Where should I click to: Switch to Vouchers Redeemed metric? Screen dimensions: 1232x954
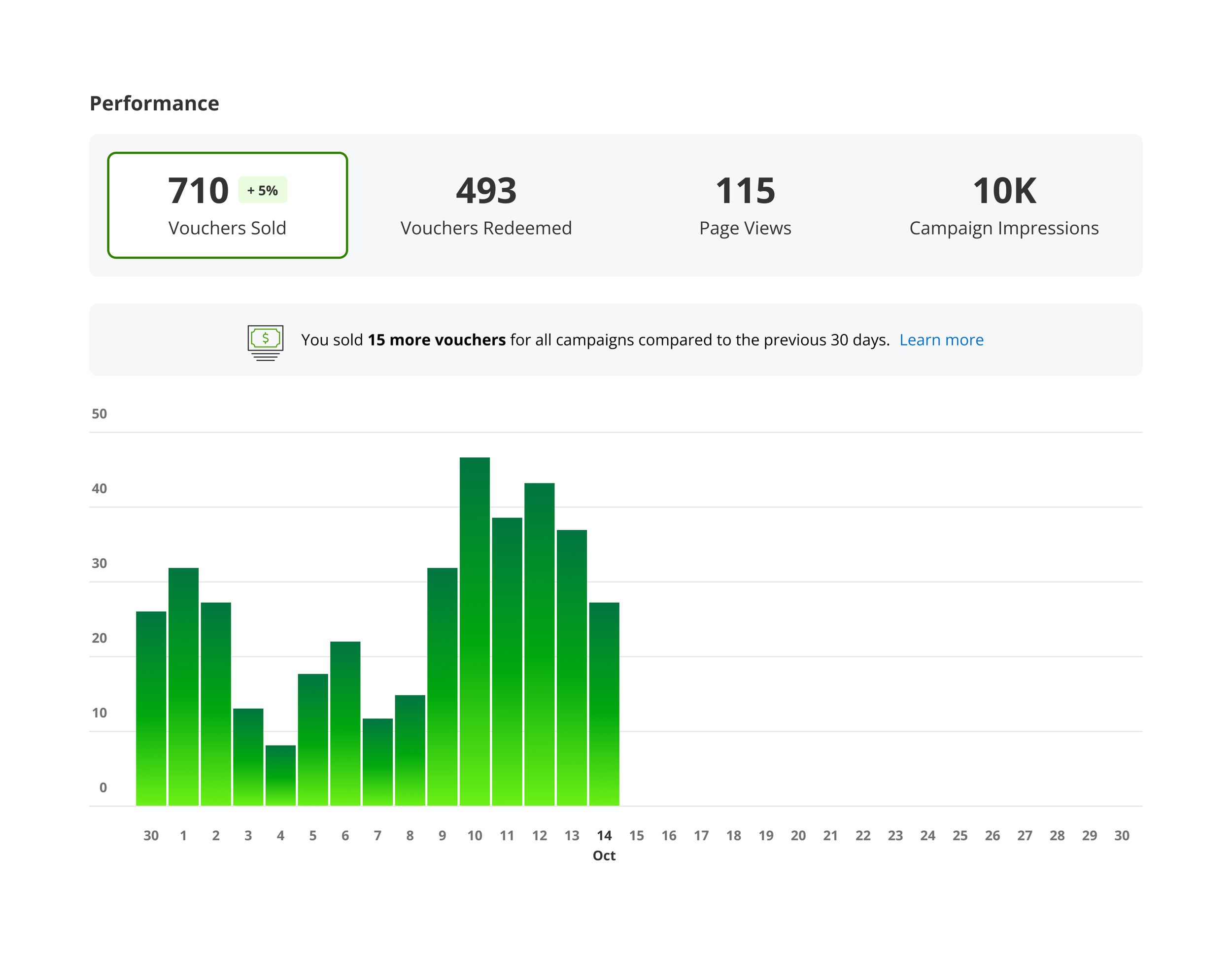[x=486, y=205]
